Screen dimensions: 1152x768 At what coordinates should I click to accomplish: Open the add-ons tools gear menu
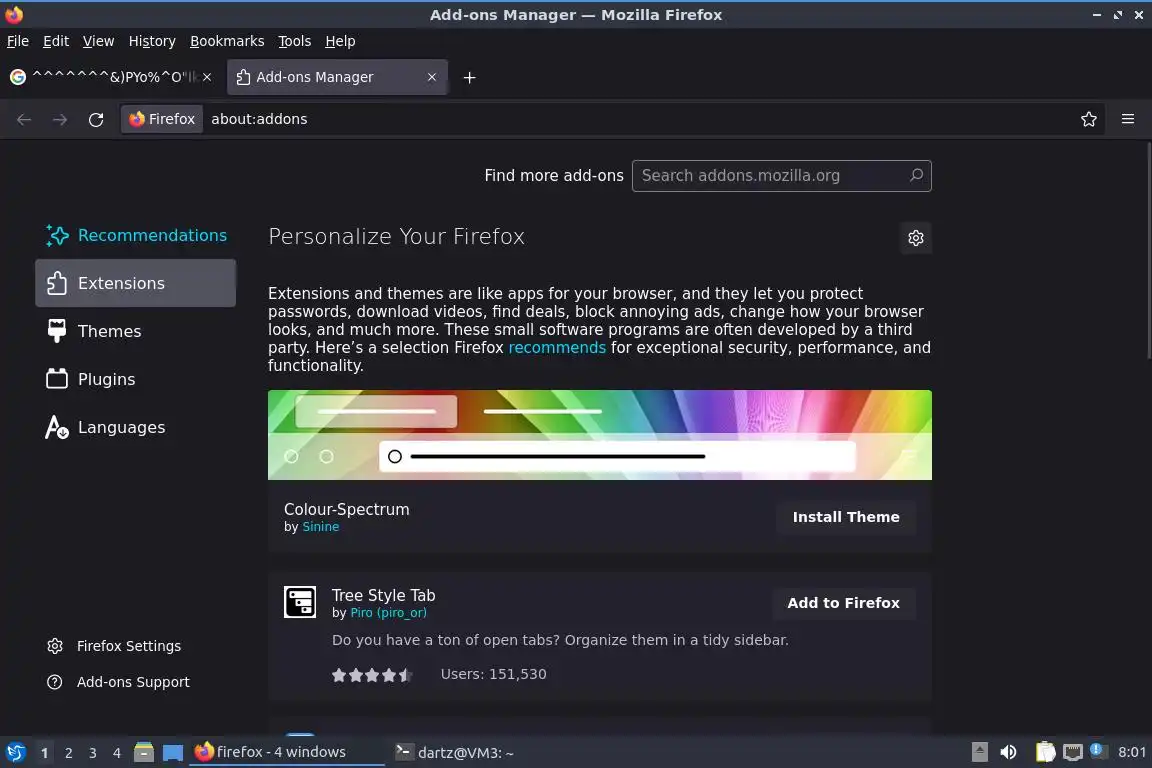(915, 238)
